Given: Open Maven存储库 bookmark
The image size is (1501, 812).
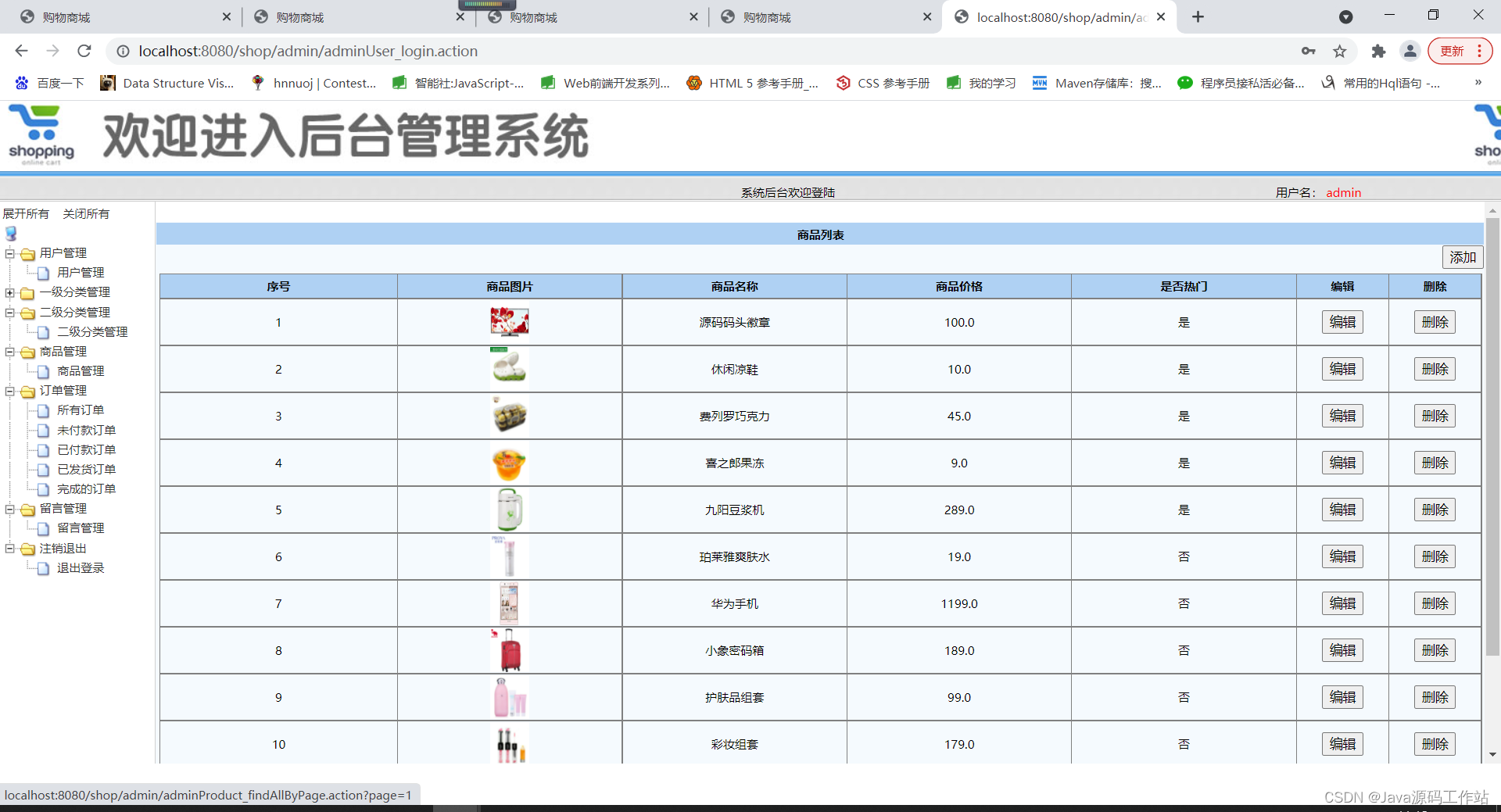Looking at the screenshot, I should [1097, 83].
